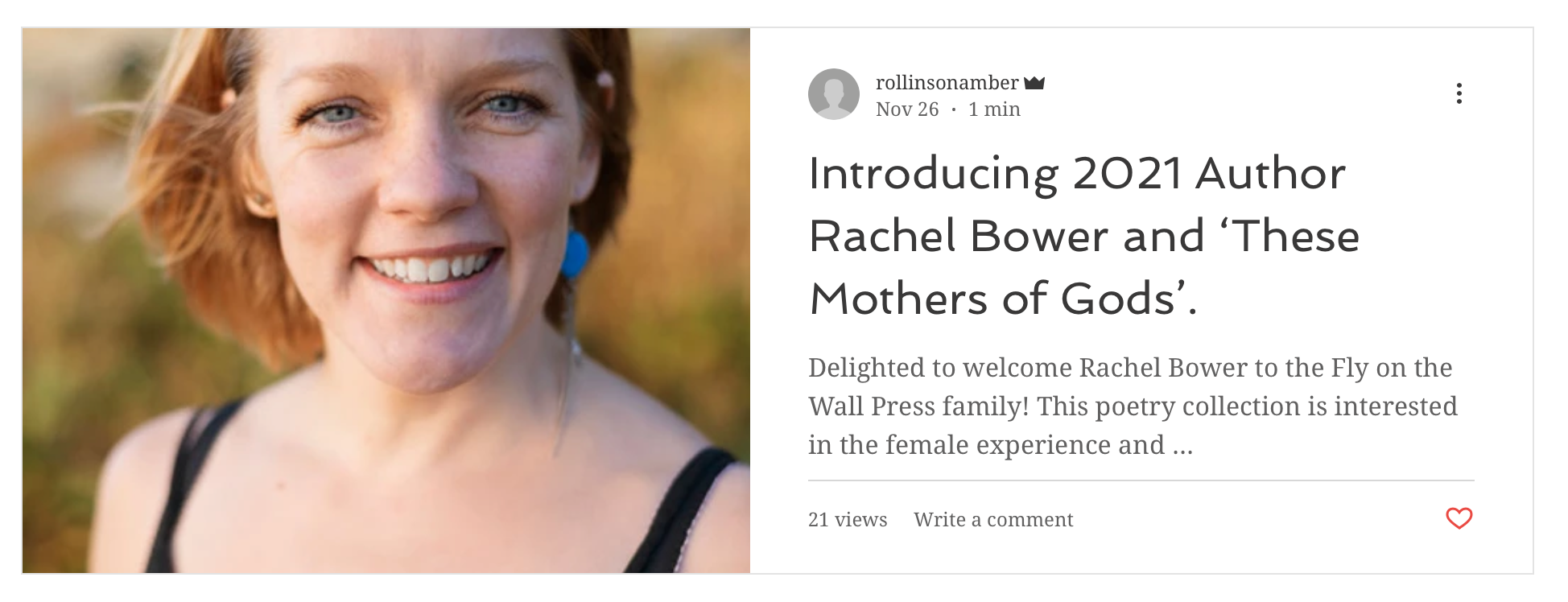
Task: Open rollinsonamber's profile via the username
Action: click(x=947, y=83)
